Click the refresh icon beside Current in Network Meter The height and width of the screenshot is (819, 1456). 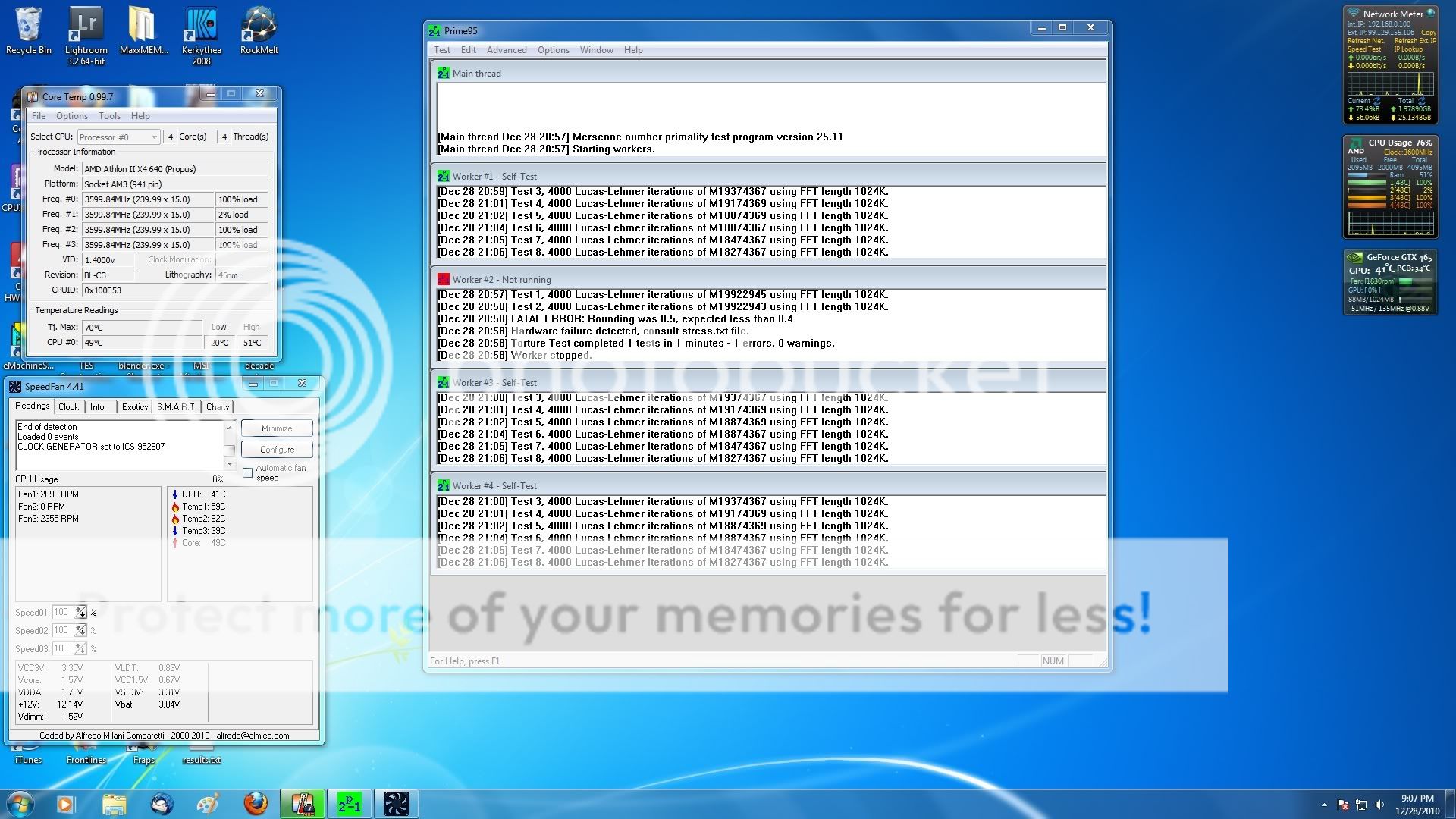click(1377, 101)
